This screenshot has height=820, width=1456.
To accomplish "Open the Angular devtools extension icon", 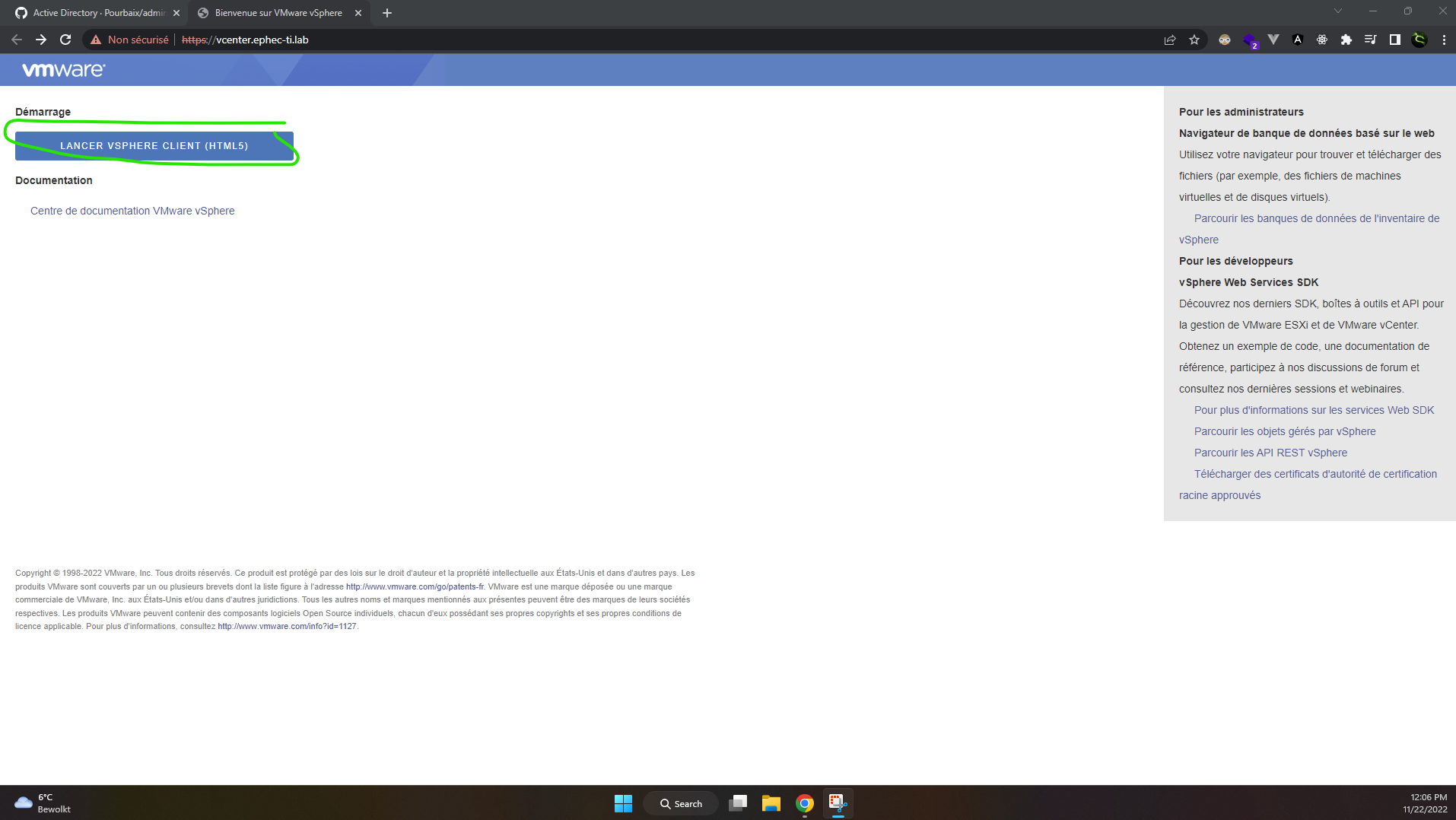I will tap(1298, 40).
